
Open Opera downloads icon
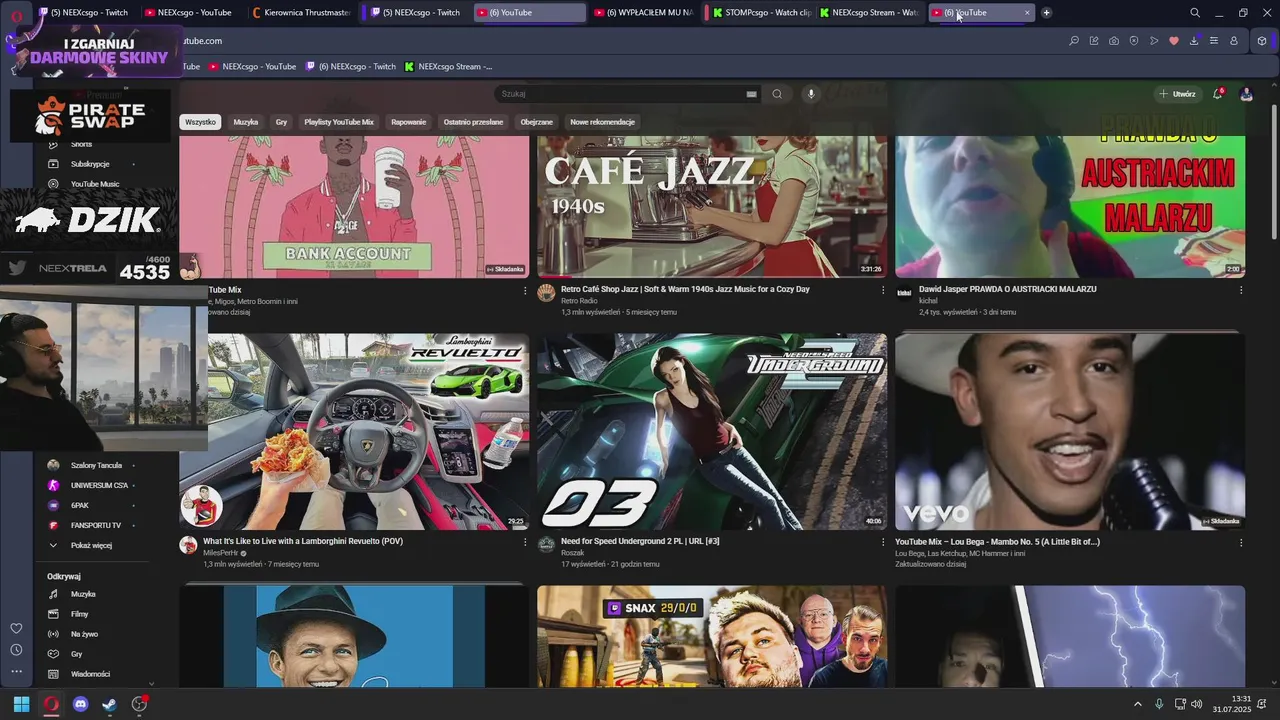pos(1194,41)
